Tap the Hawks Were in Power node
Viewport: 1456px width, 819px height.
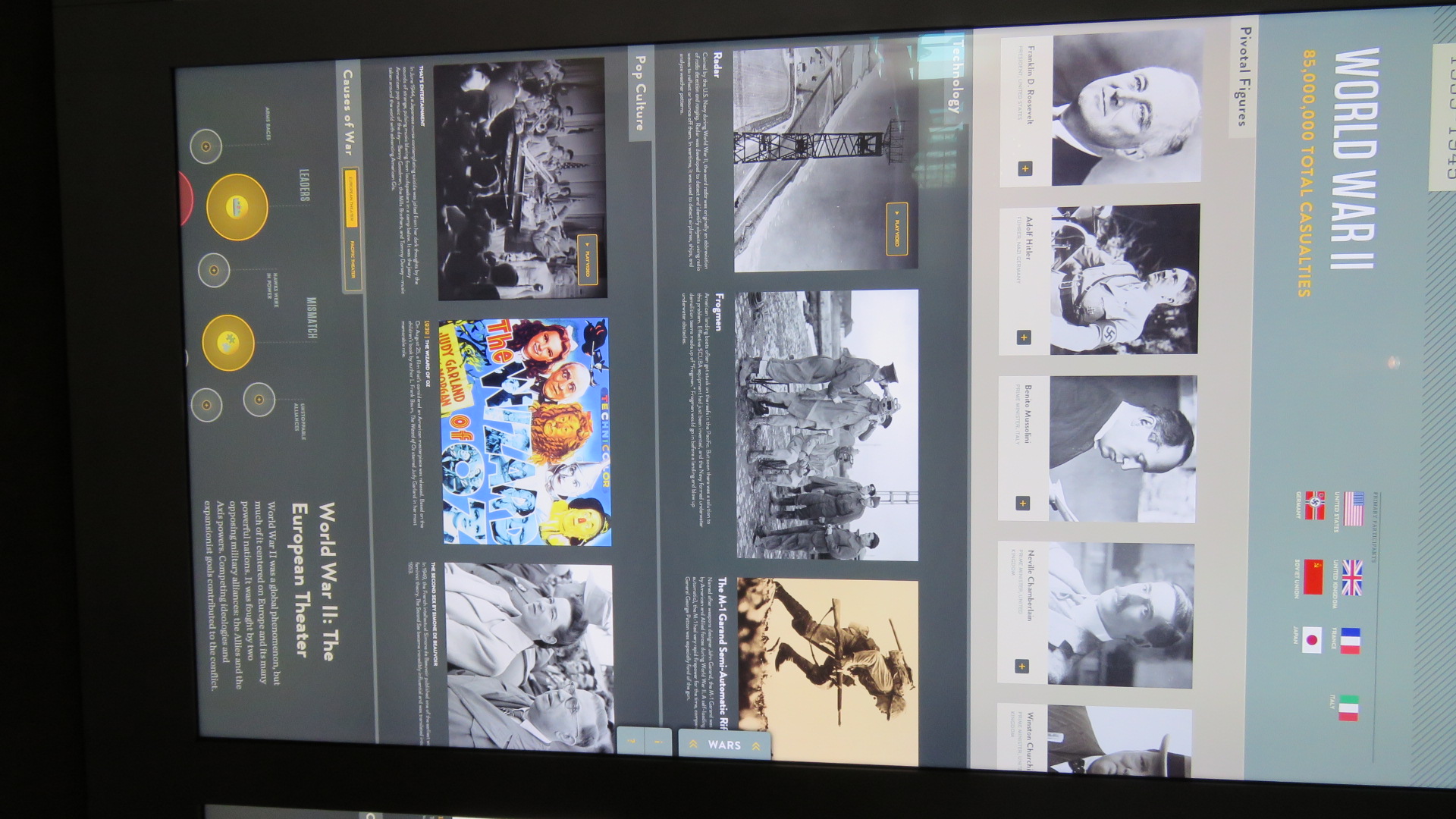click(214, 271)
